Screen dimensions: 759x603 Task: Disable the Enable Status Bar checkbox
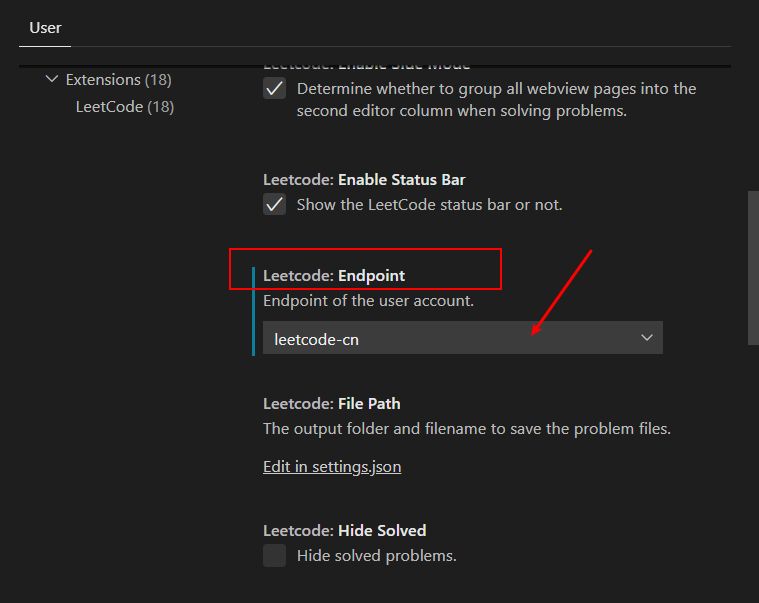274,205
